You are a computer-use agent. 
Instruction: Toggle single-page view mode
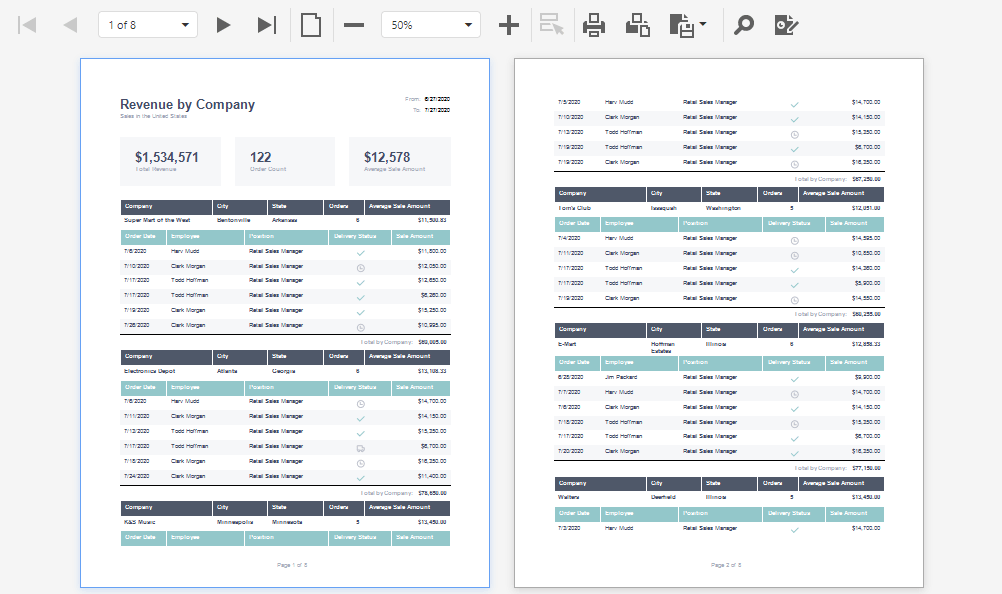(x=310, y=24)
